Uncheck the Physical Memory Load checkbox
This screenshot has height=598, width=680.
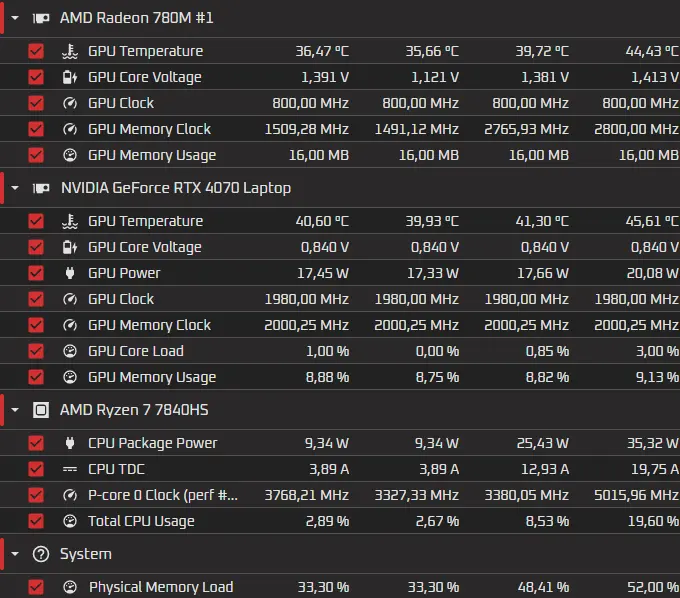(36, 587)
